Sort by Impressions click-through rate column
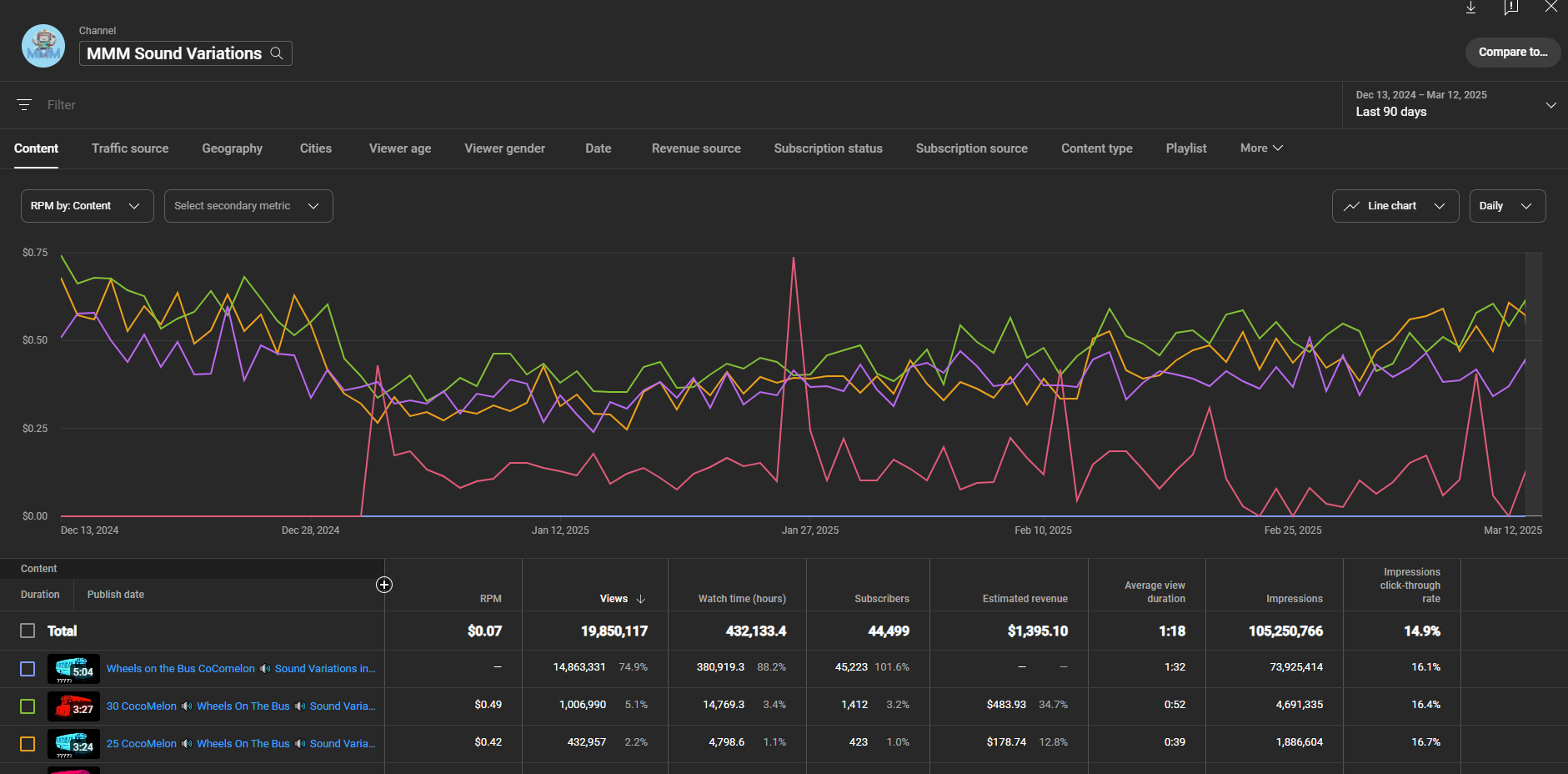 [x=1410, y=586]
